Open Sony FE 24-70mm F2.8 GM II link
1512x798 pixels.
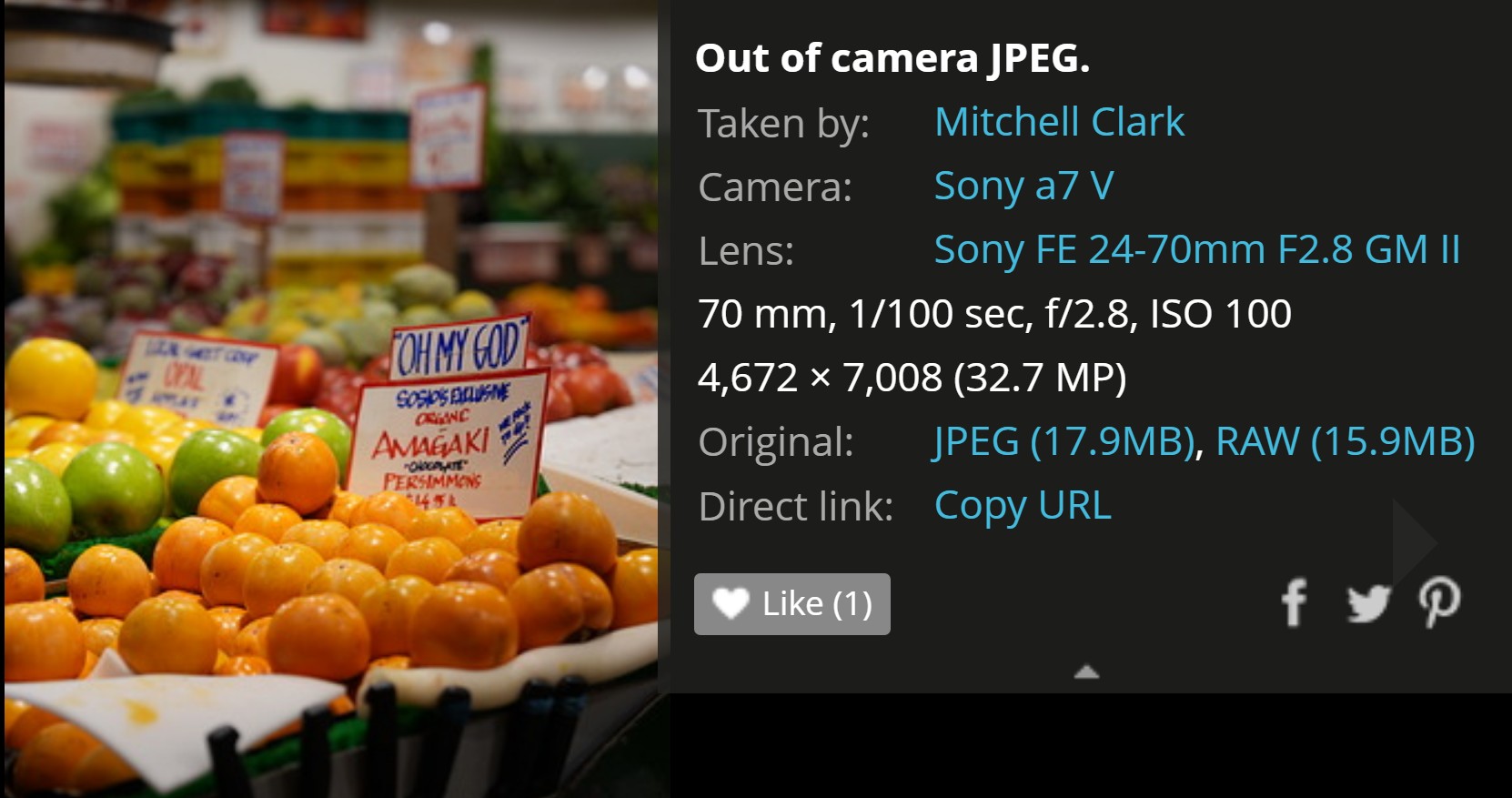click(1196, 249)
